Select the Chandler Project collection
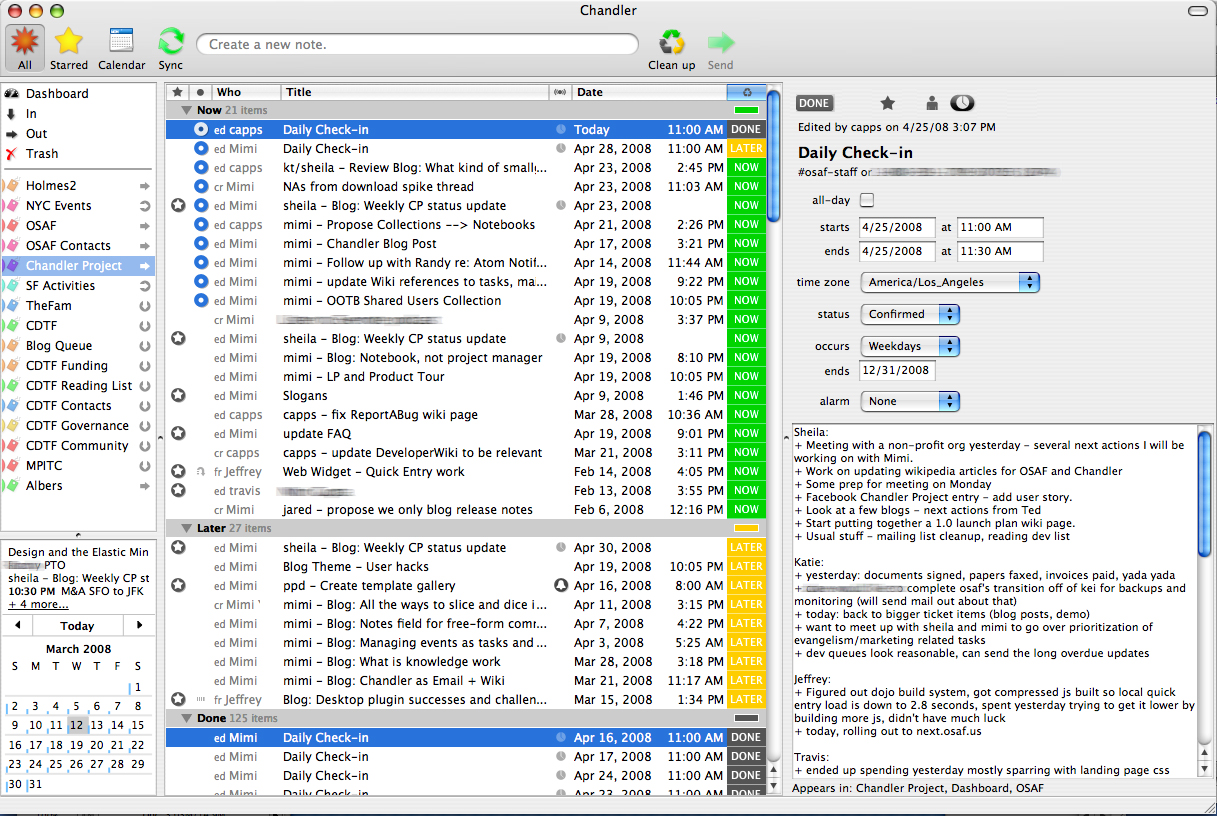1217x816 pixels. [78, 266]
